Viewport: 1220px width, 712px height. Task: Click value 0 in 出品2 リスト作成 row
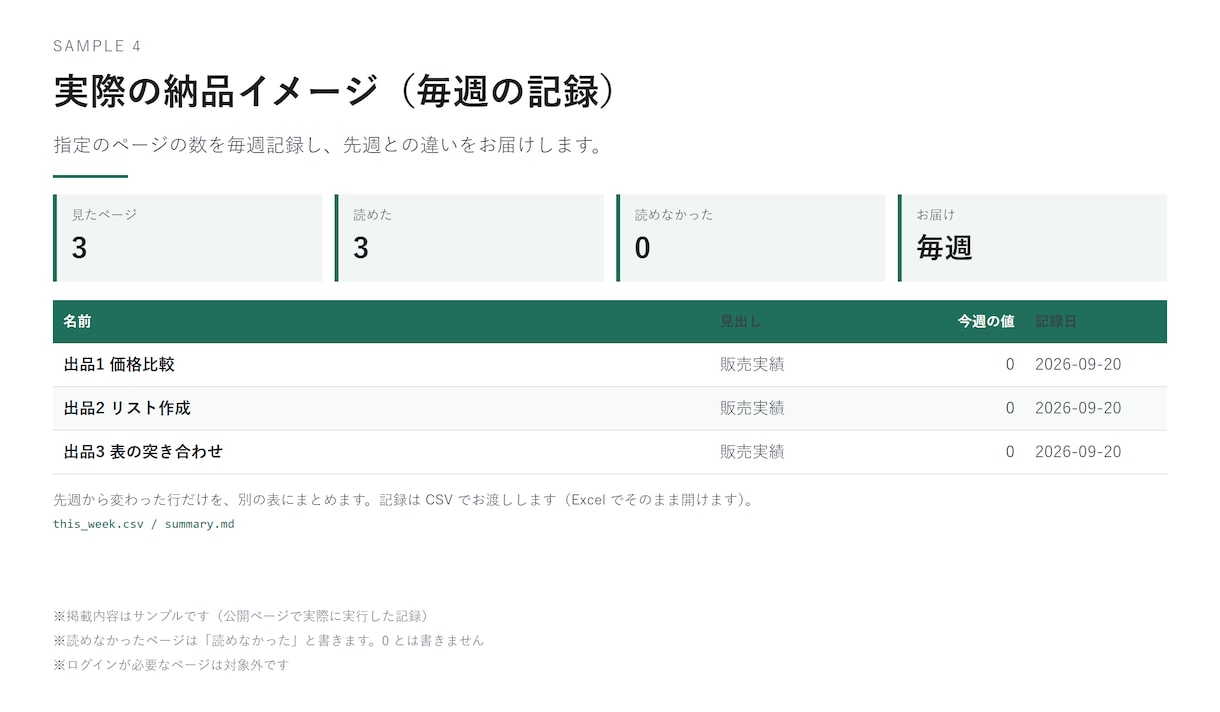pyautogui.click(x=1010, y=408)
